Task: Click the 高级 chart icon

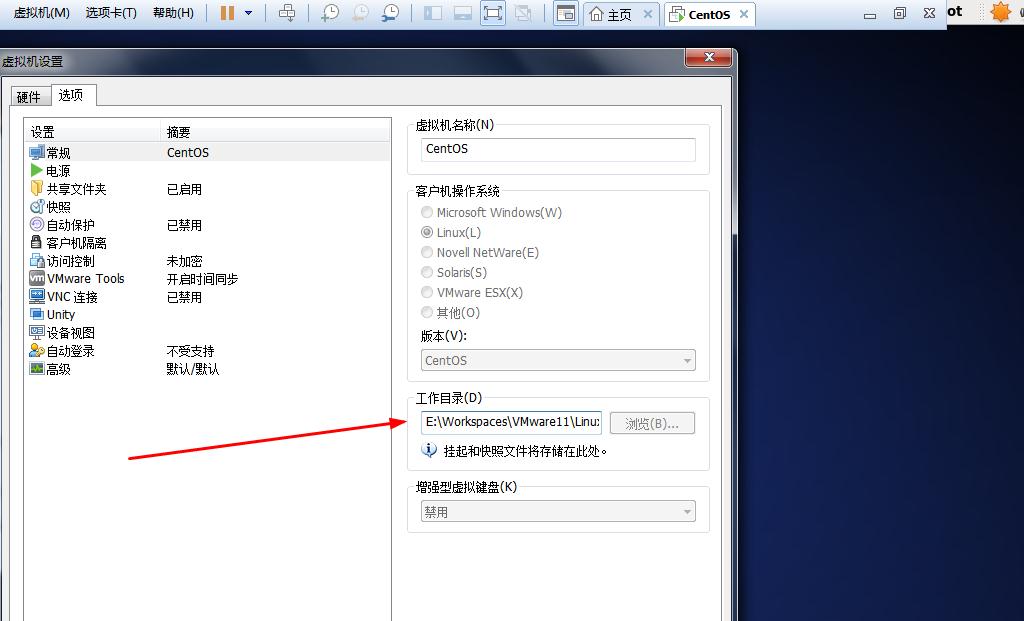Action: pos(37,369)
